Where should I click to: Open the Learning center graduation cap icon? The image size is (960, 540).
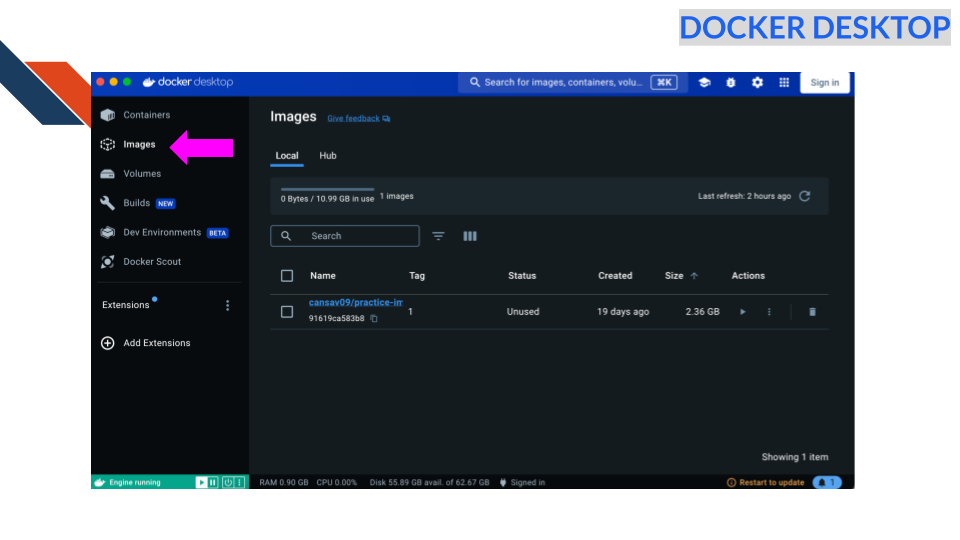click(704, 83)
